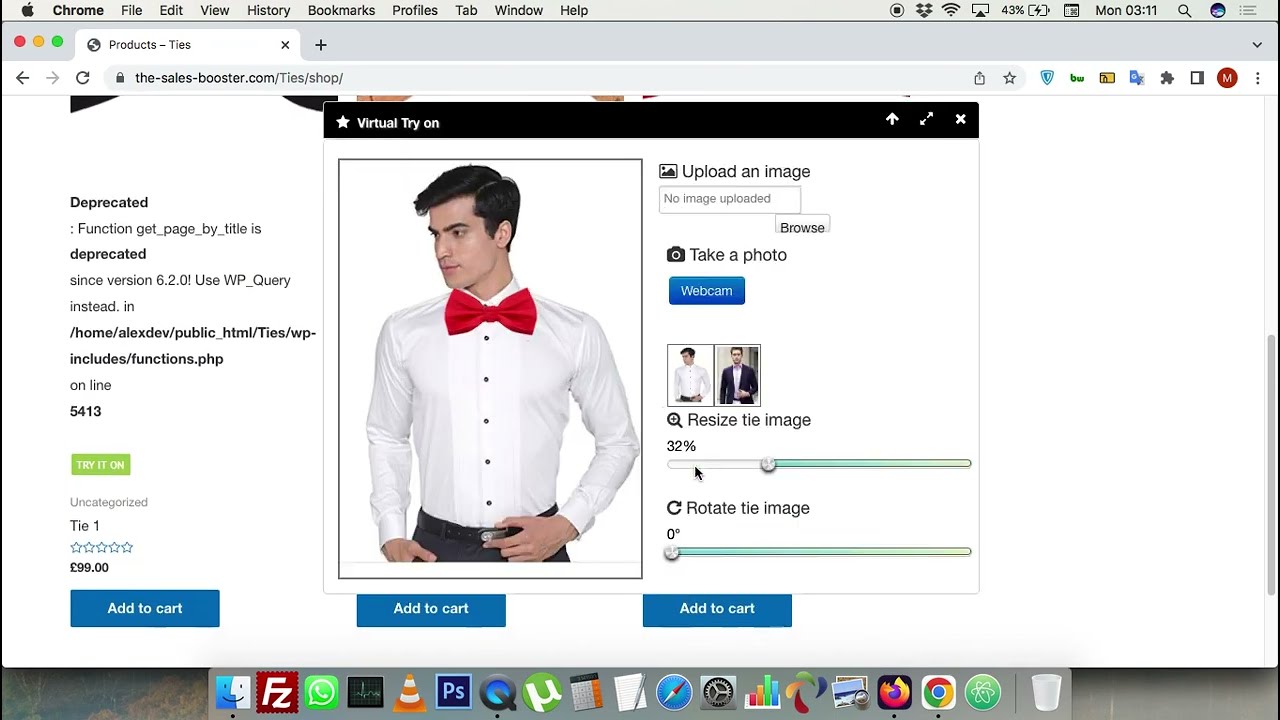The height and width of the screenshot is (720, 1280).
Task: Click the Tie 1 star rating
Action: click(x=101, y=547)
